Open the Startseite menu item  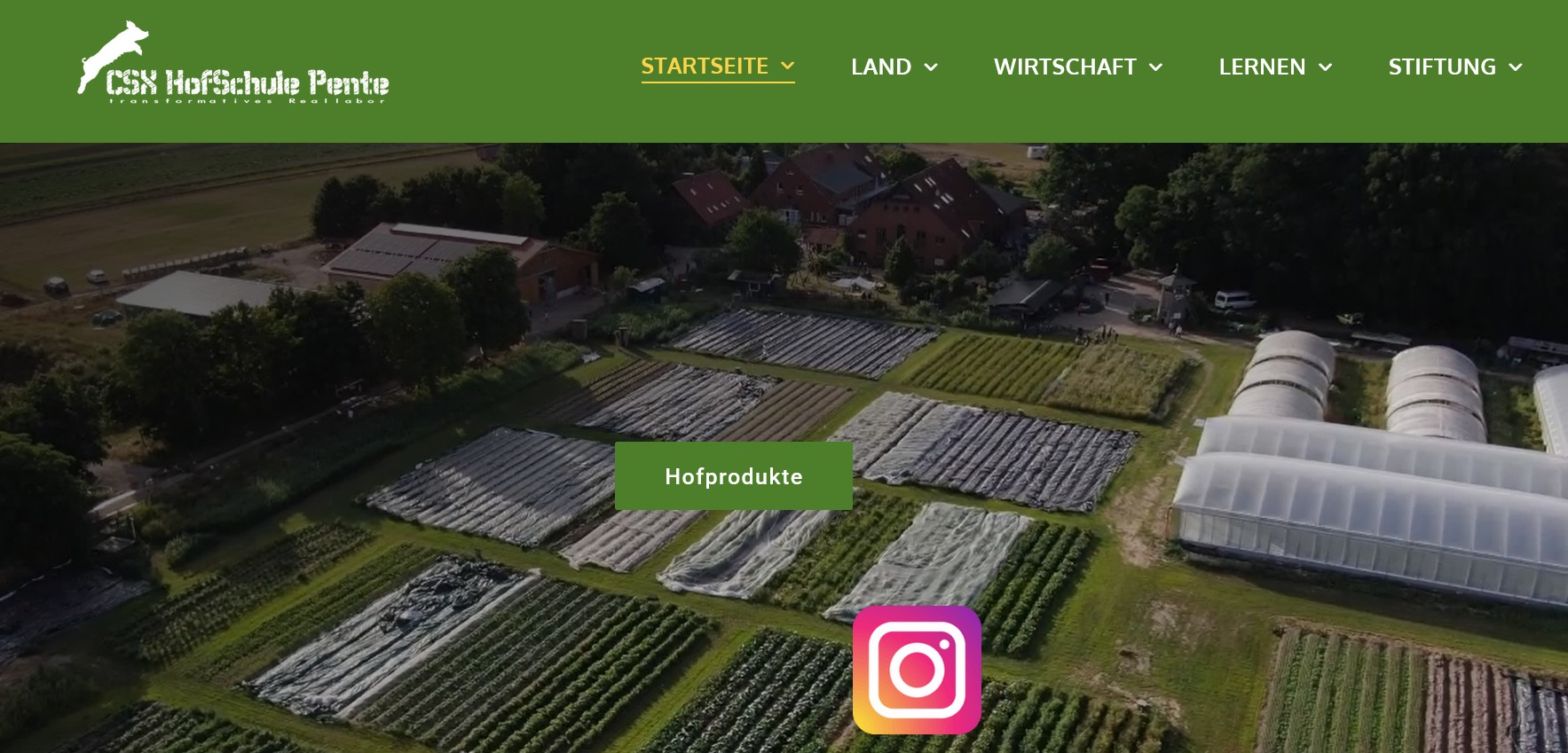pos(705,67)
